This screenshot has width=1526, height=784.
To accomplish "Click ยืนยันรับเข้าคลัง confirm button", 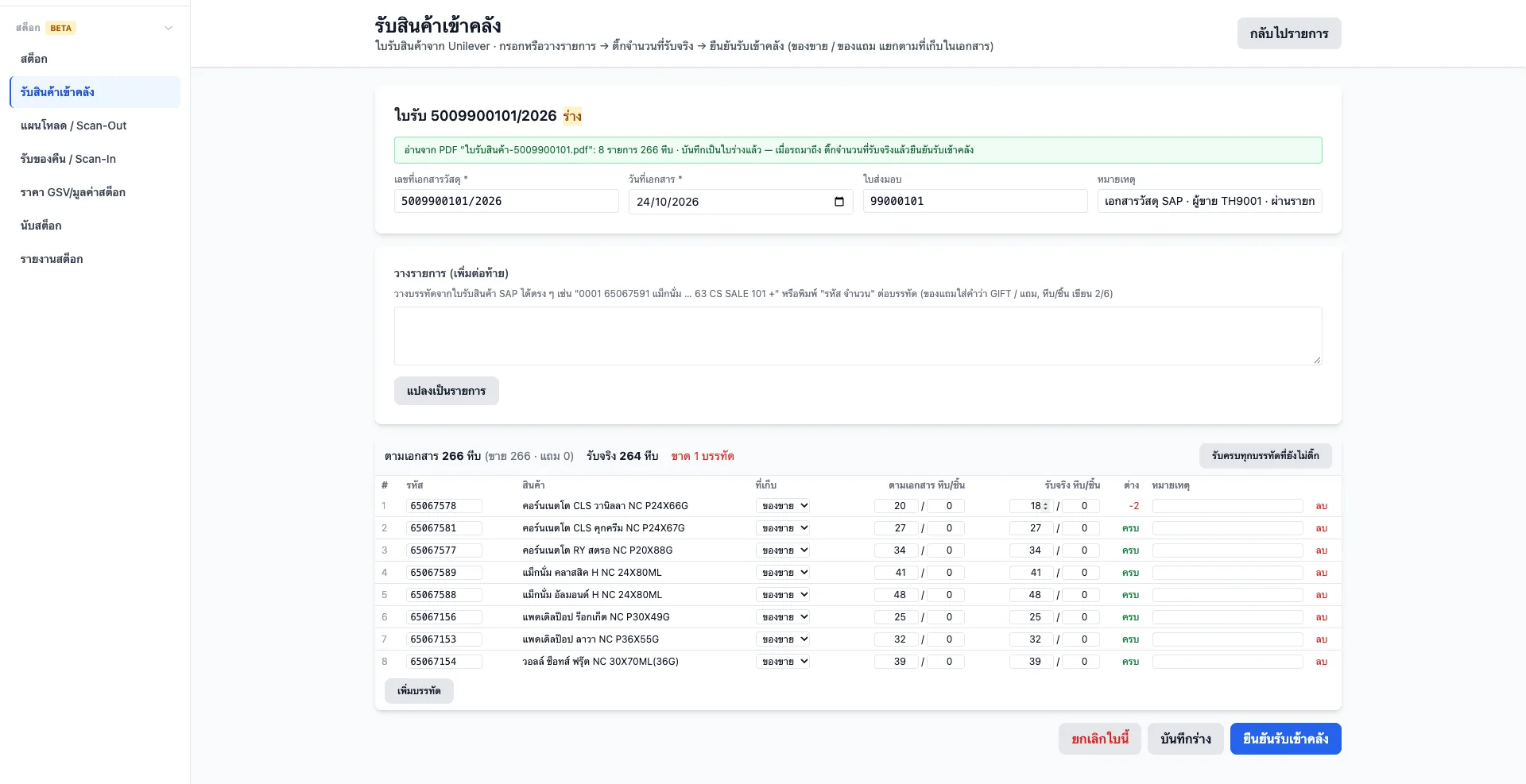I will [1285, 739].
